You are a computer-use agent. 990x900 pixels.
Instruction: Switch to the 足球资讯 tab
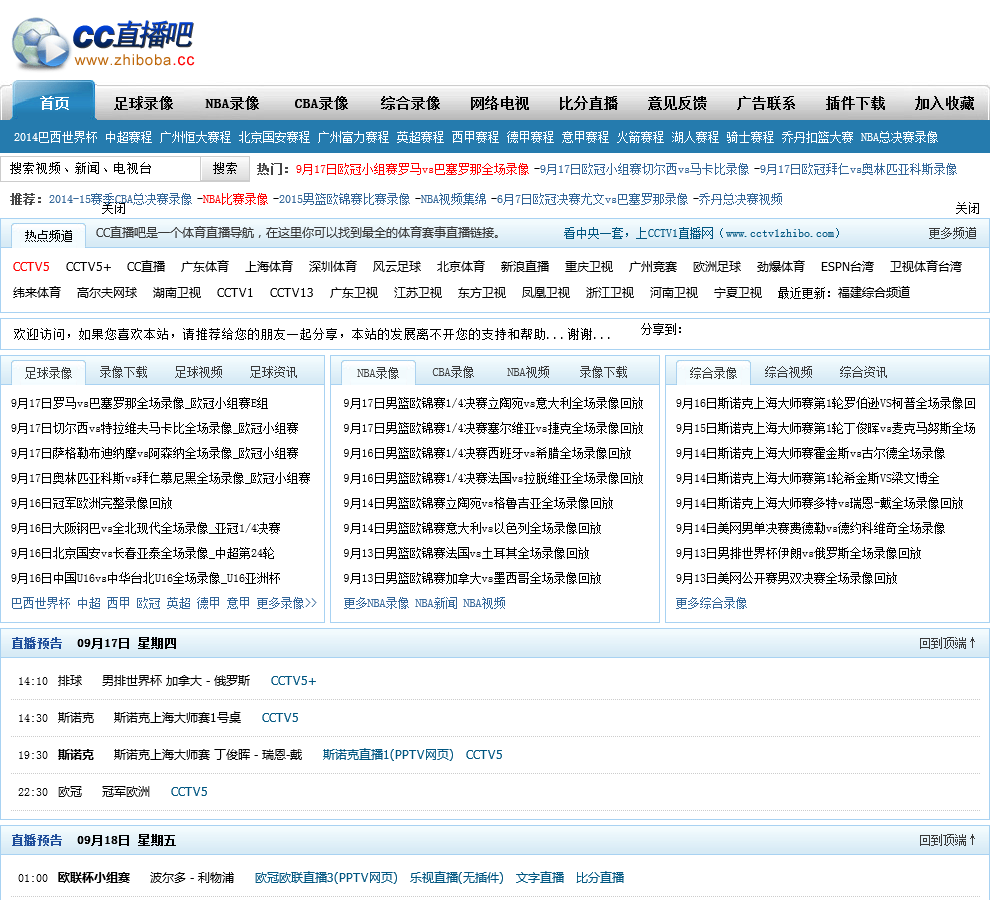(273, 372)
